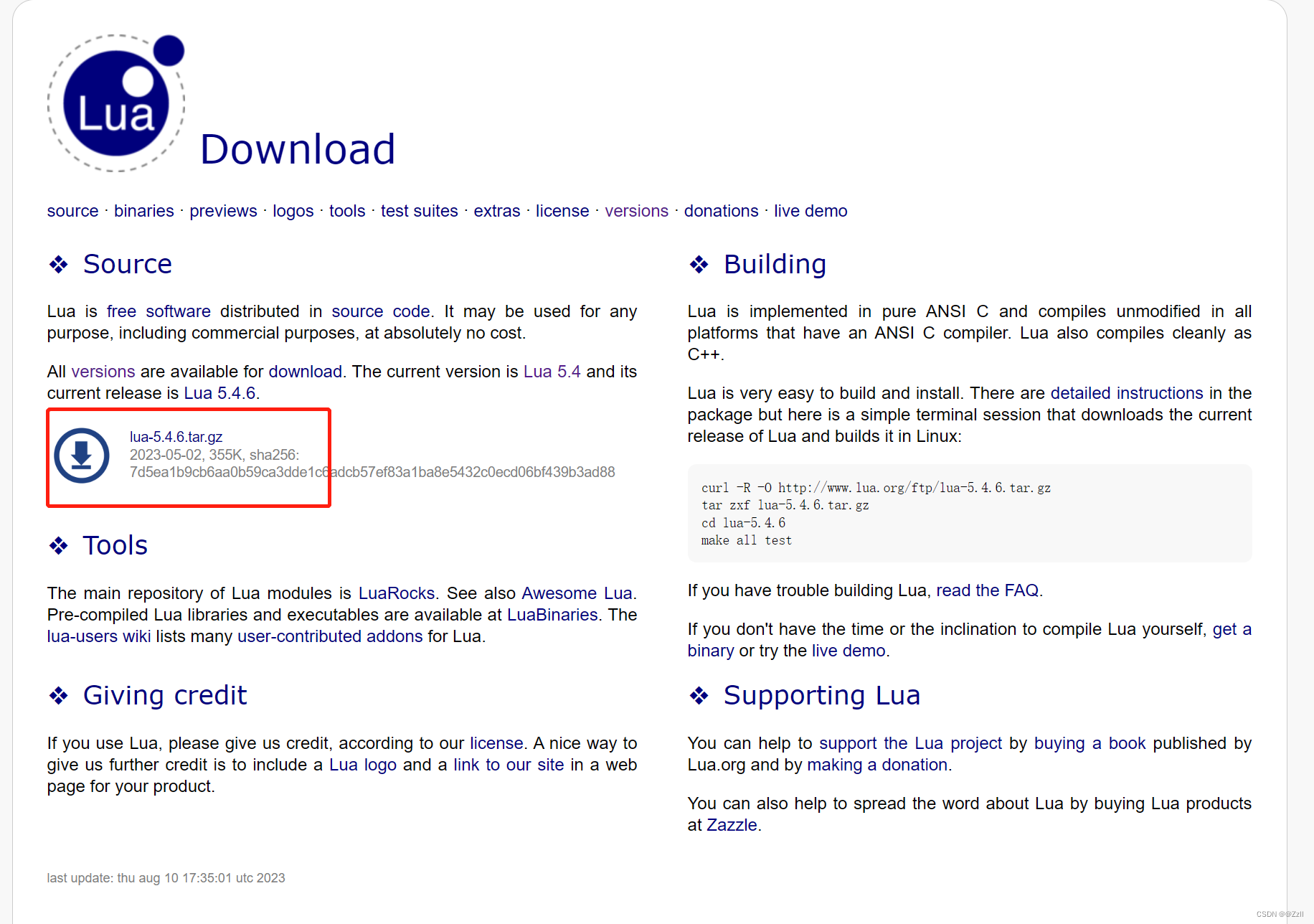Open 'lua-users wiki' link
The image size is (1314, 924).
(99, 636)
